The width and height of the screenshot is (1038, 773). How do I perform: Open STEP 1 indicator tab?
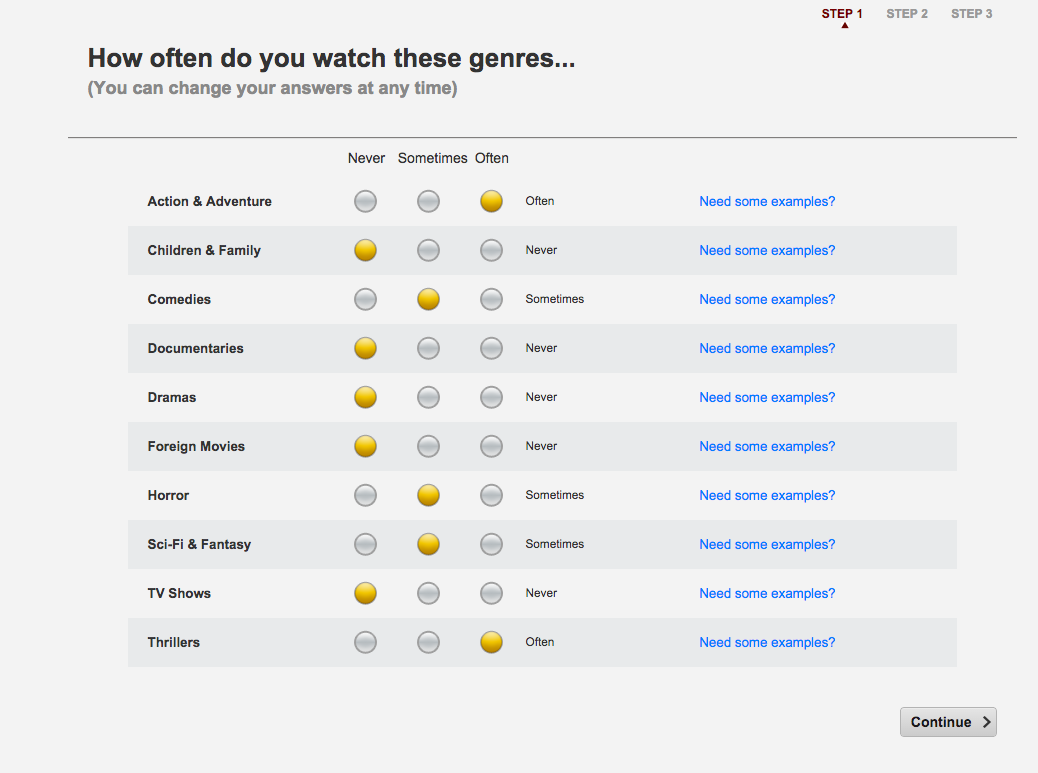(x=842, y=14)
